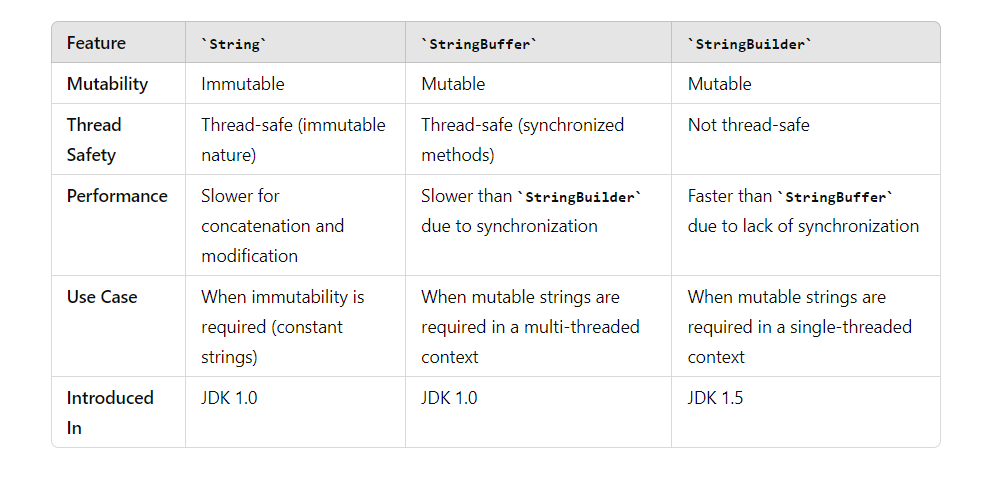Click the Feature column header
This screenshot has width=997, height=477.
(96, 43)
